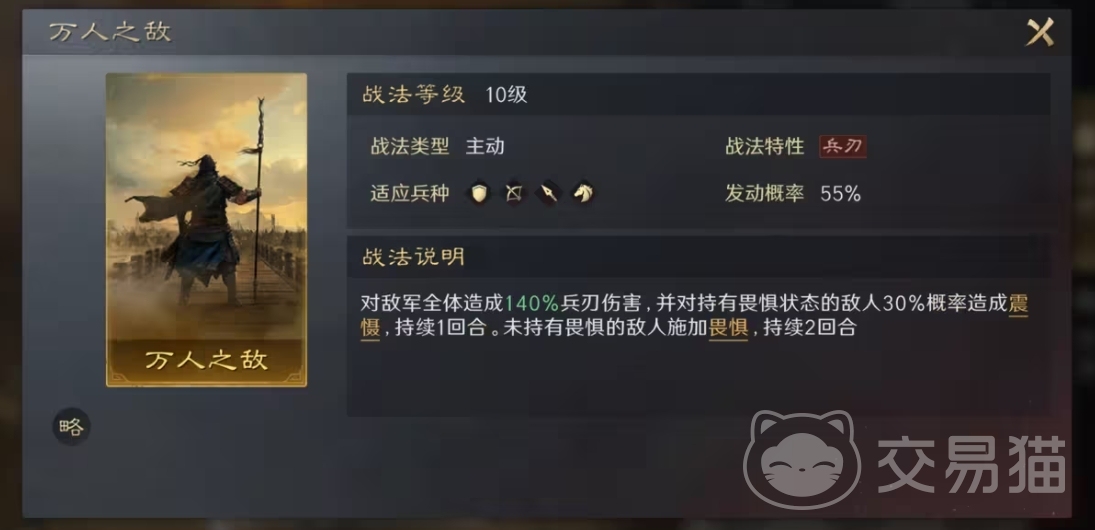Image resolution: width=1095 pixels, height=530 pixels.
Task: Open the underlined 震 status link
Action: (1019, 304)
